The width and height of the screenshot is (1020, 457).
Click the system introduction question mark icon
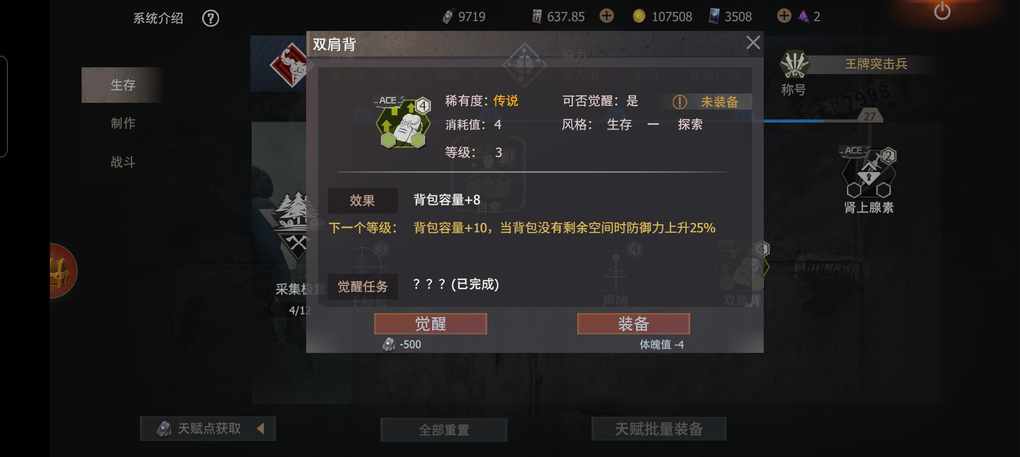click(210, 18)
